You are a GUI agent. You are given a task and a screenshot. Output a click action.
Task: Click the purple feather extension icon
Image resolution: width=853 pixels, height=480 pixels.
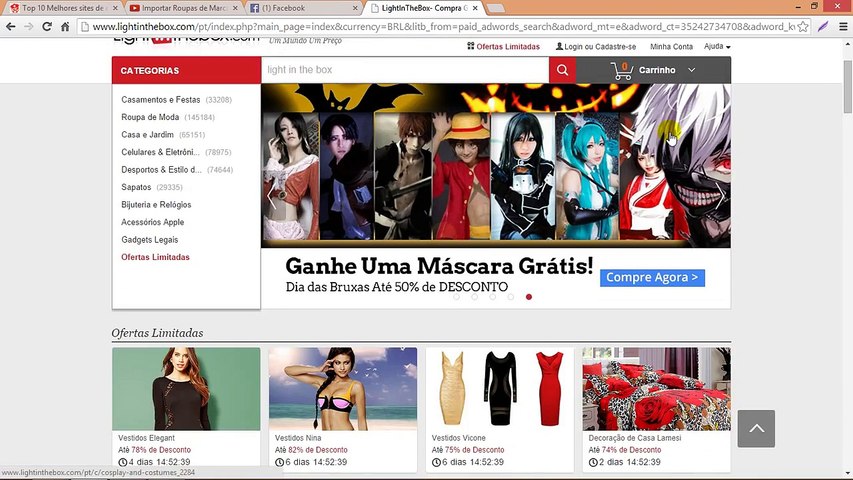[823, 27]
